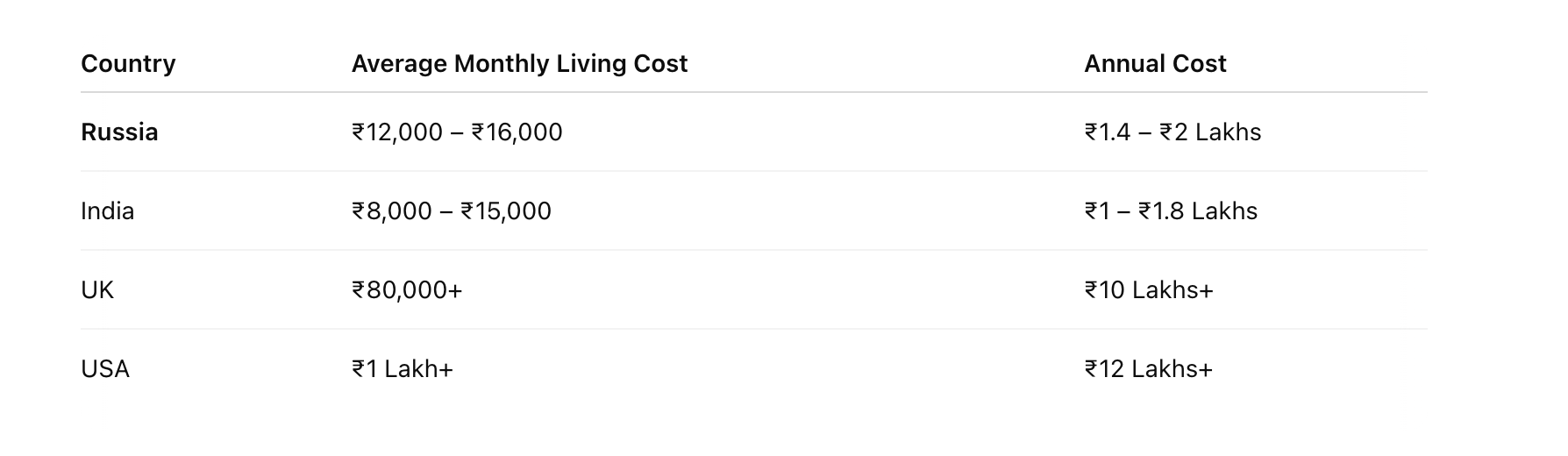This screenshot has height=456, width=1568.
Task: Click the word Cost in Annual Cost header
Action: pos(1201,64)
